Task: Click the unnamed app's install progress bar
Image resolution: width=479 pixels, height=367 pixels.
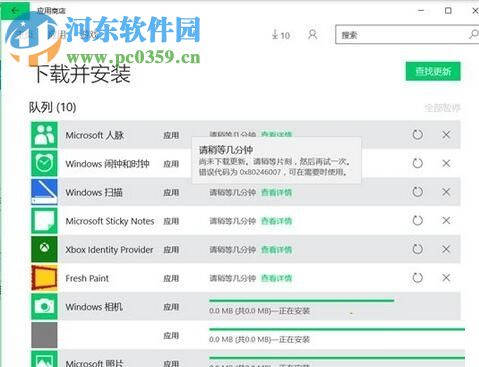Action: [x=337, y=329]
